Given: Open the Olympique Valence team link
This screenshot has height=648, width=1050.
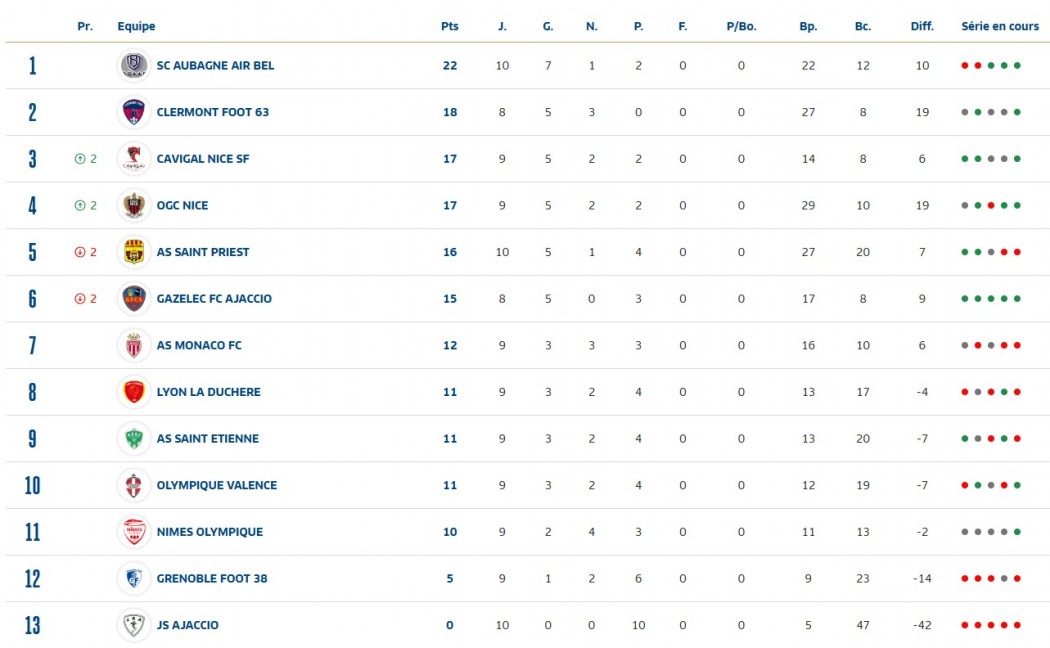Looking at the screenshot, I should (216, 486).
